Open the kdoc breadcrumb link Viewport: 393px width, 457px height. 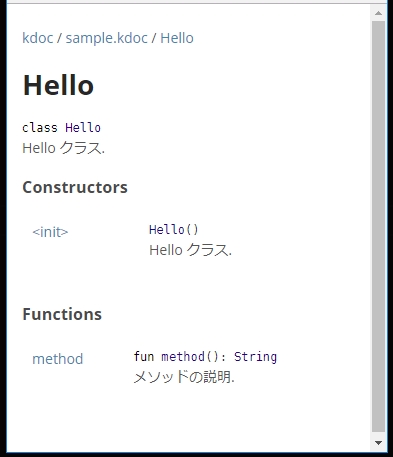click(38, 38)
